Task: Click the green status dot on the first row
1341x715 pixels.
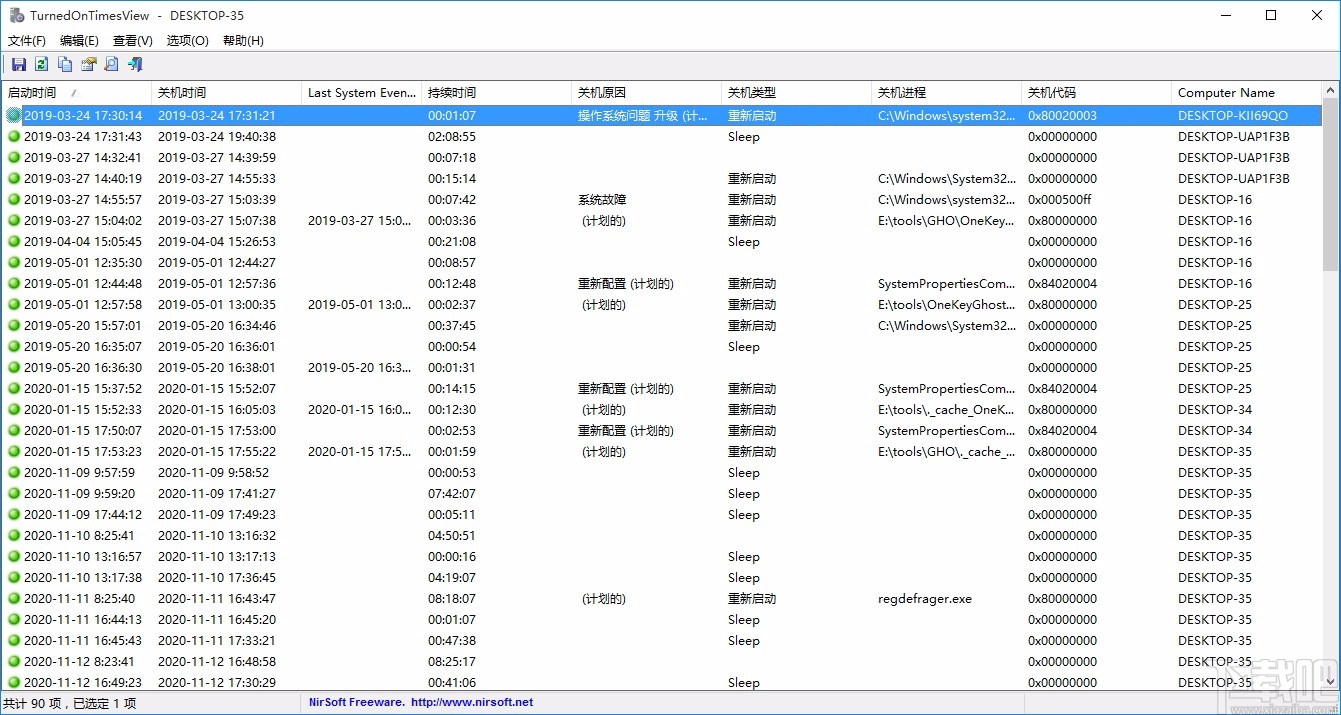Action: click(x=12, y=115)
